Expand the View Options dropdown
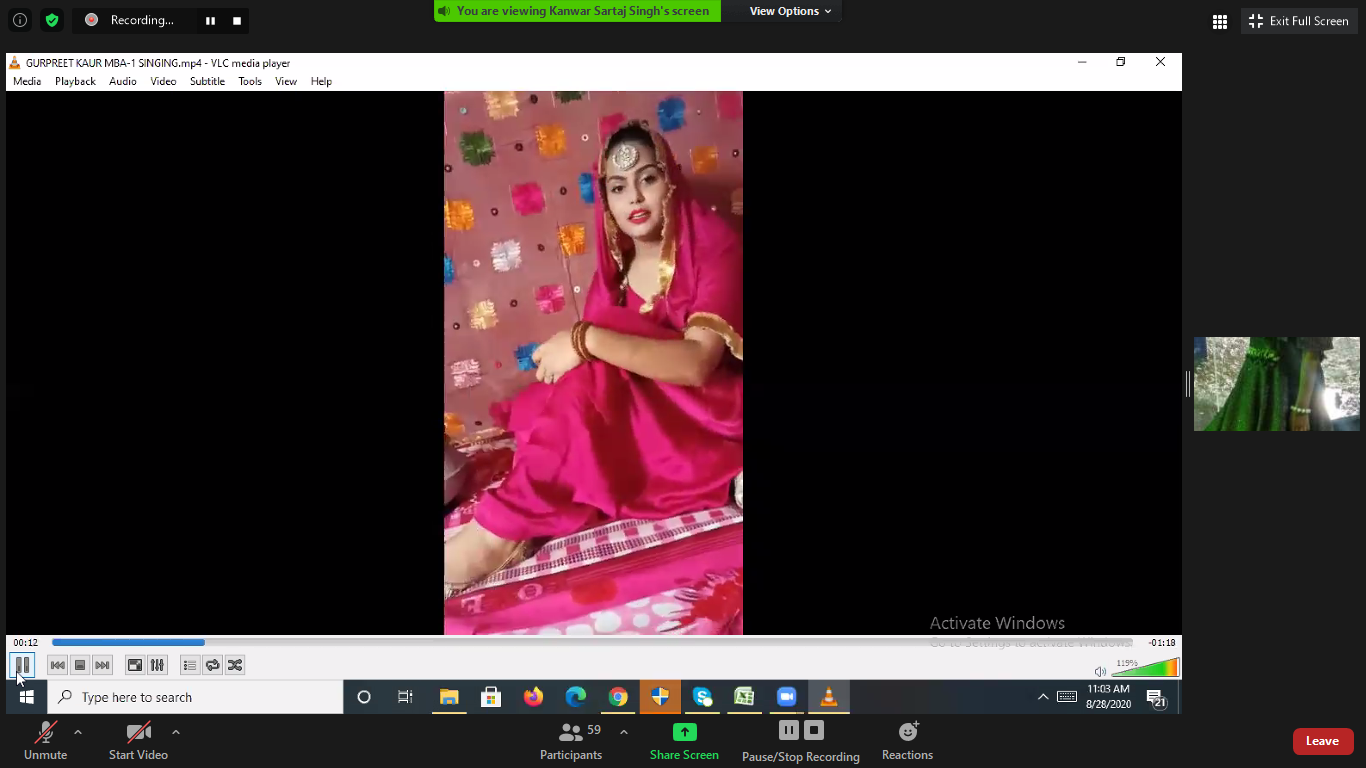 pyautogui.click(x=790, y=11)
